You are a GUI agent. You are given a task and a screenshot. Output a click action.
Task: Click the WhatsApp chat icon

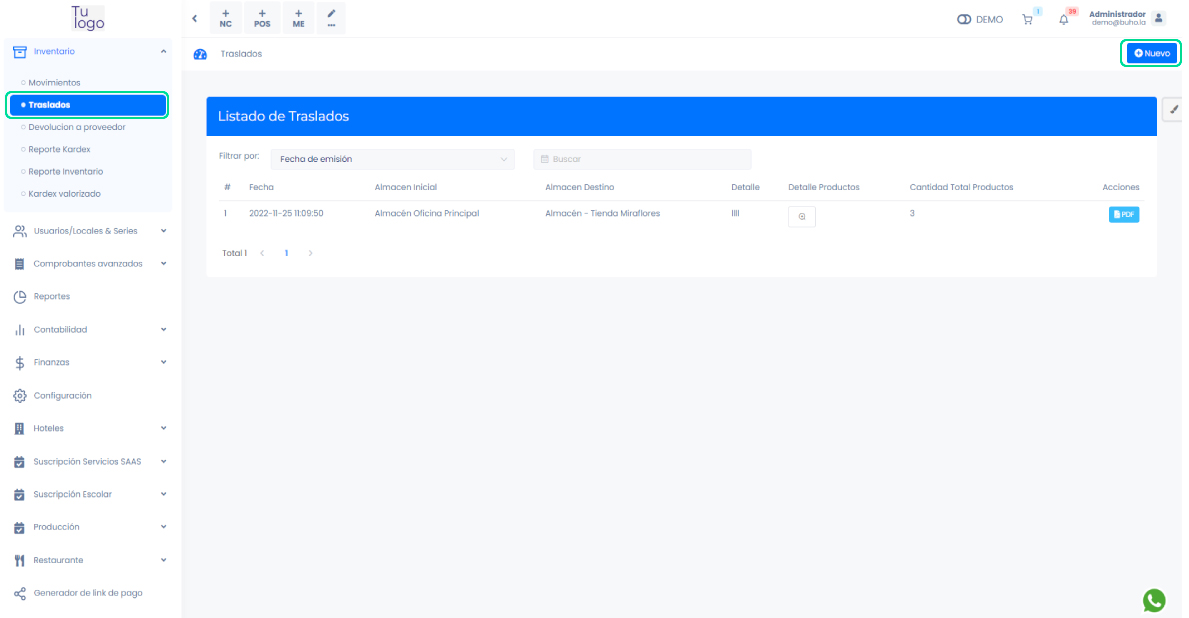click(1154, 600)
